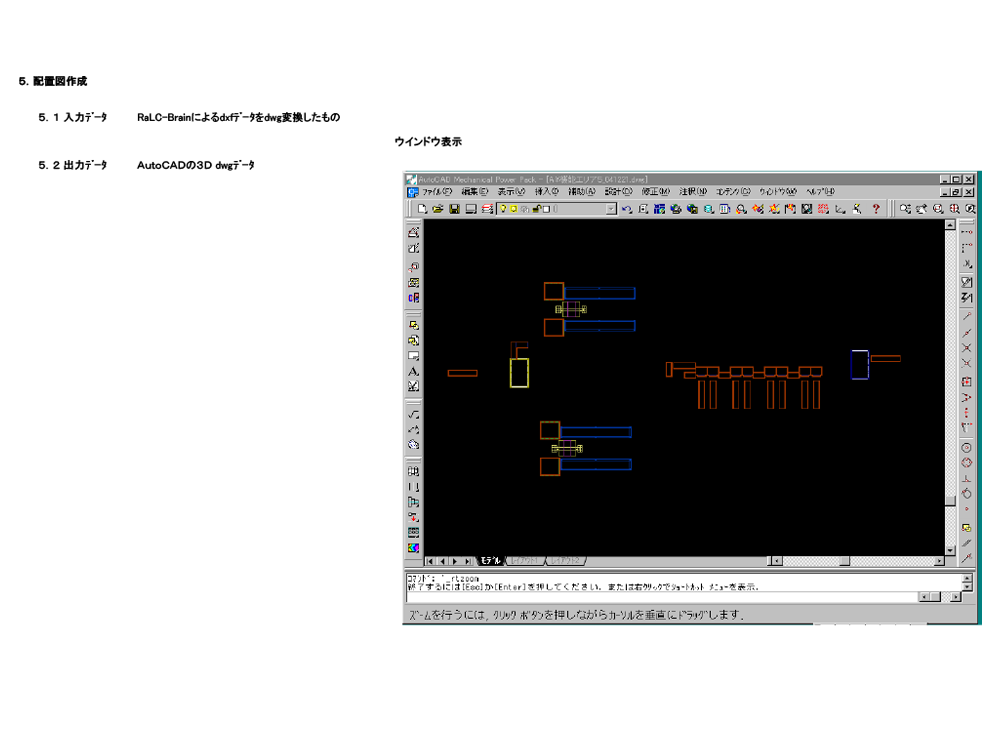1000x750 pixels.
Task: Click the layer color swatch square
Action: (x=546, y=209)
